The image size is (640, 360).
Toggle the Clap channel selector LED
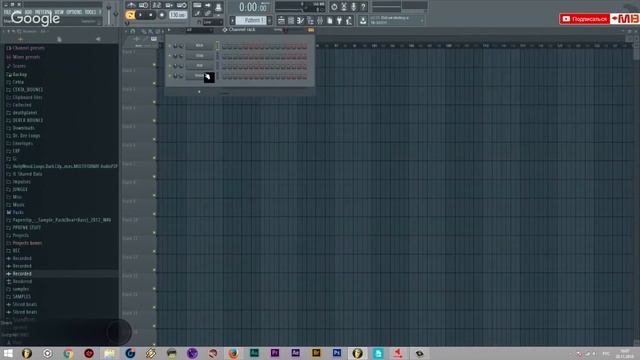tap(218, 56)
